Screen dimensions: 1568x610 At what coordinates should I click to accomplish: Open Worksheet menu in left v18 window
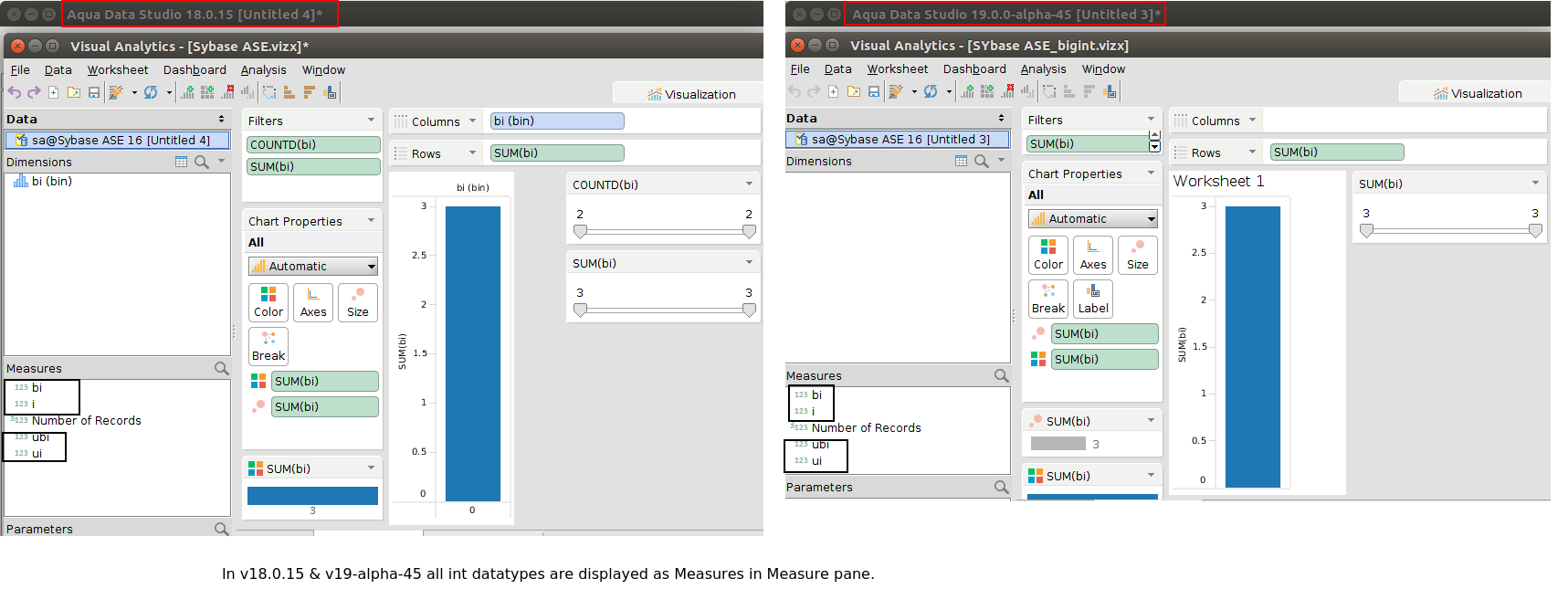118,69
